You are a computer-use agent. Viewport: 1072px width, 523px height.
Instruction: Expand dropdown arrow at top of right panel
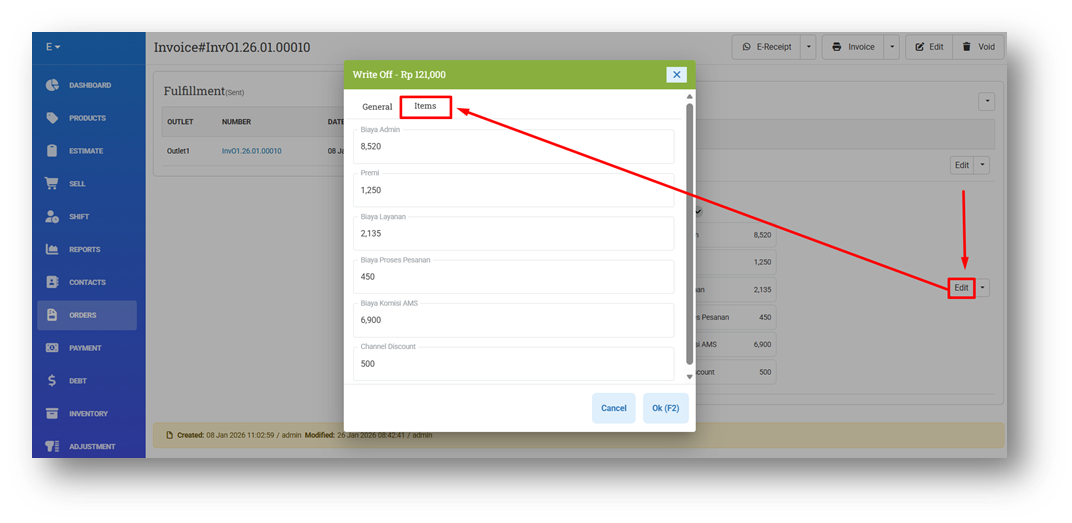[987, 102]
